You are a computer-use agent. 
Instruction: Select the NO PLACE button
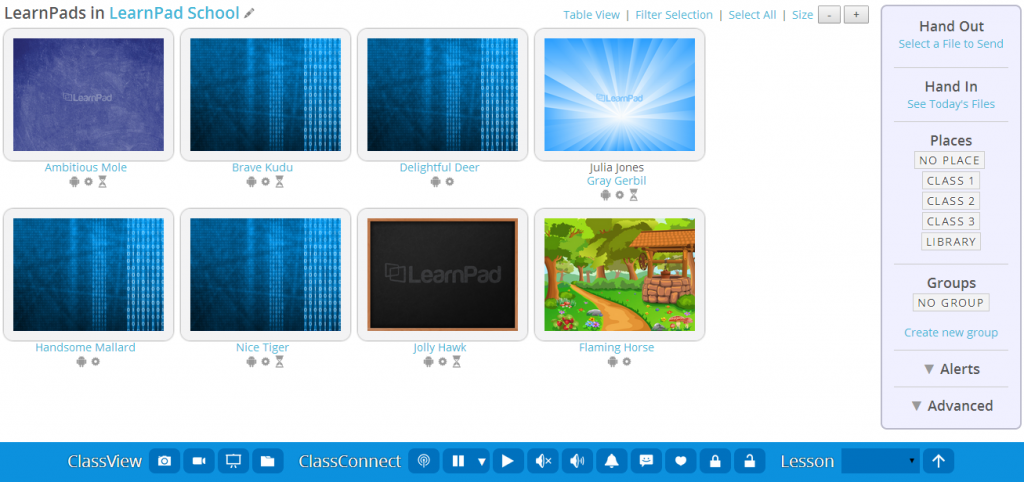point(950,160)
